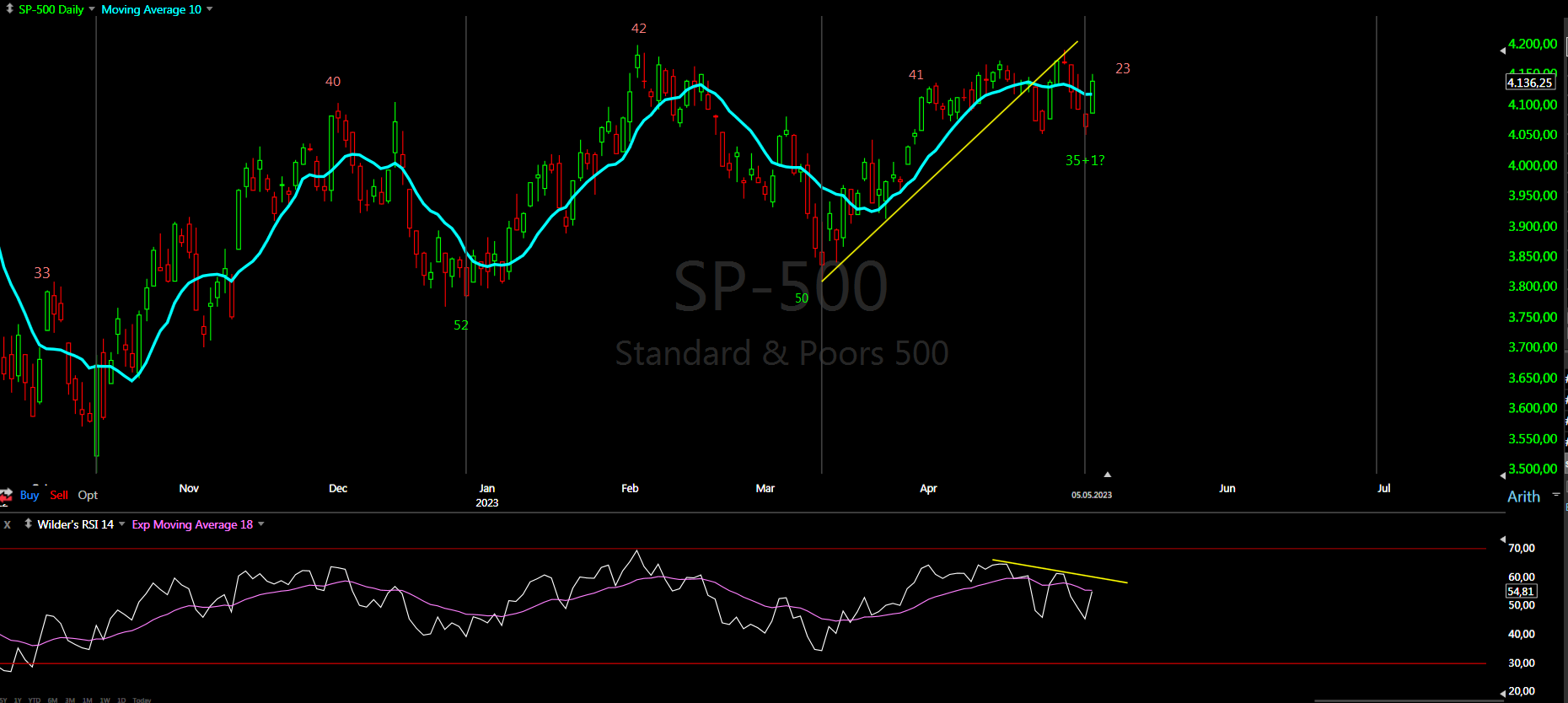The height and width of the screenshot is (703, 1568).
Task: Click the red annotation 40 above the December peak
Action: coord(333,82)
